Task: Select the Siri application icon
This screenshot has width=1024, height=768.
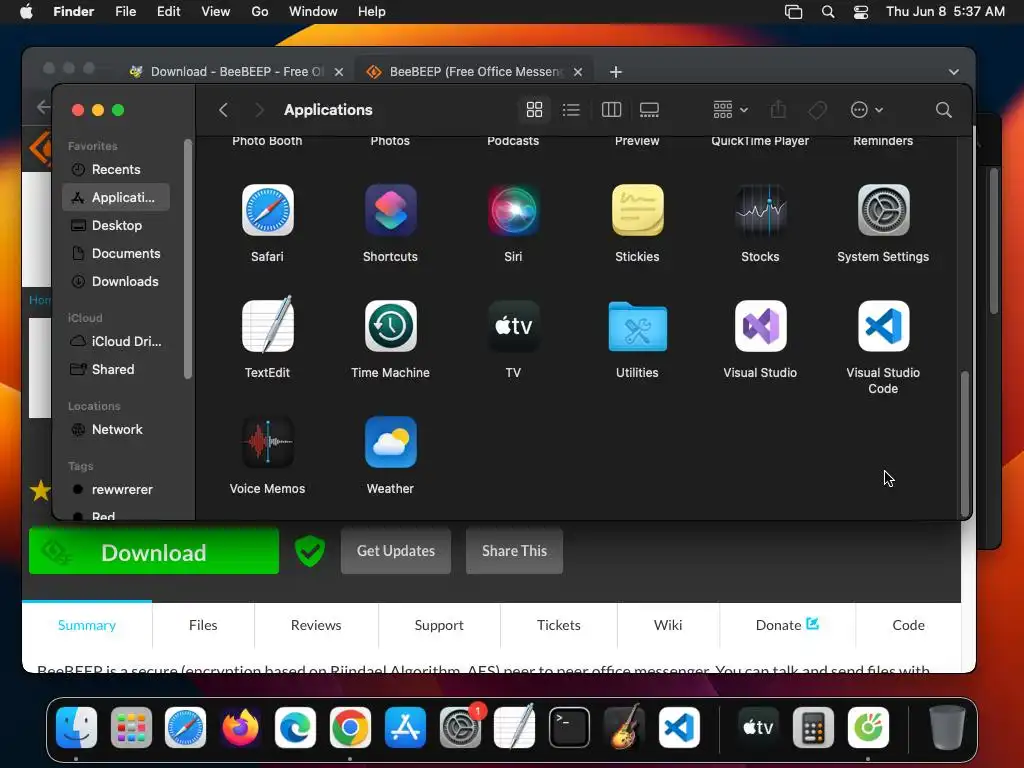Action: pyautogui.click(x=513, y=210)
